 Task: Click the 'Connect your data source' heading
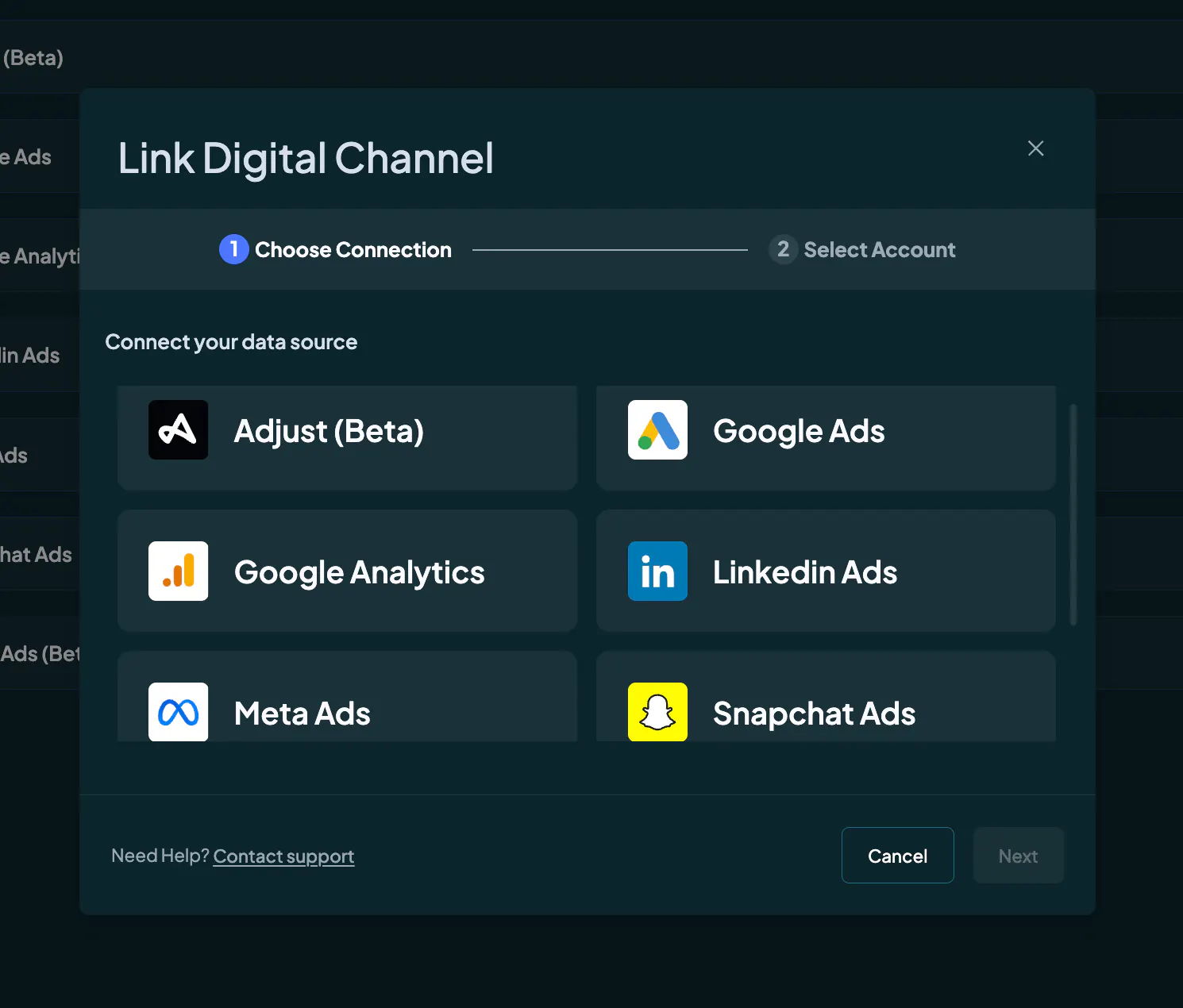231,342
